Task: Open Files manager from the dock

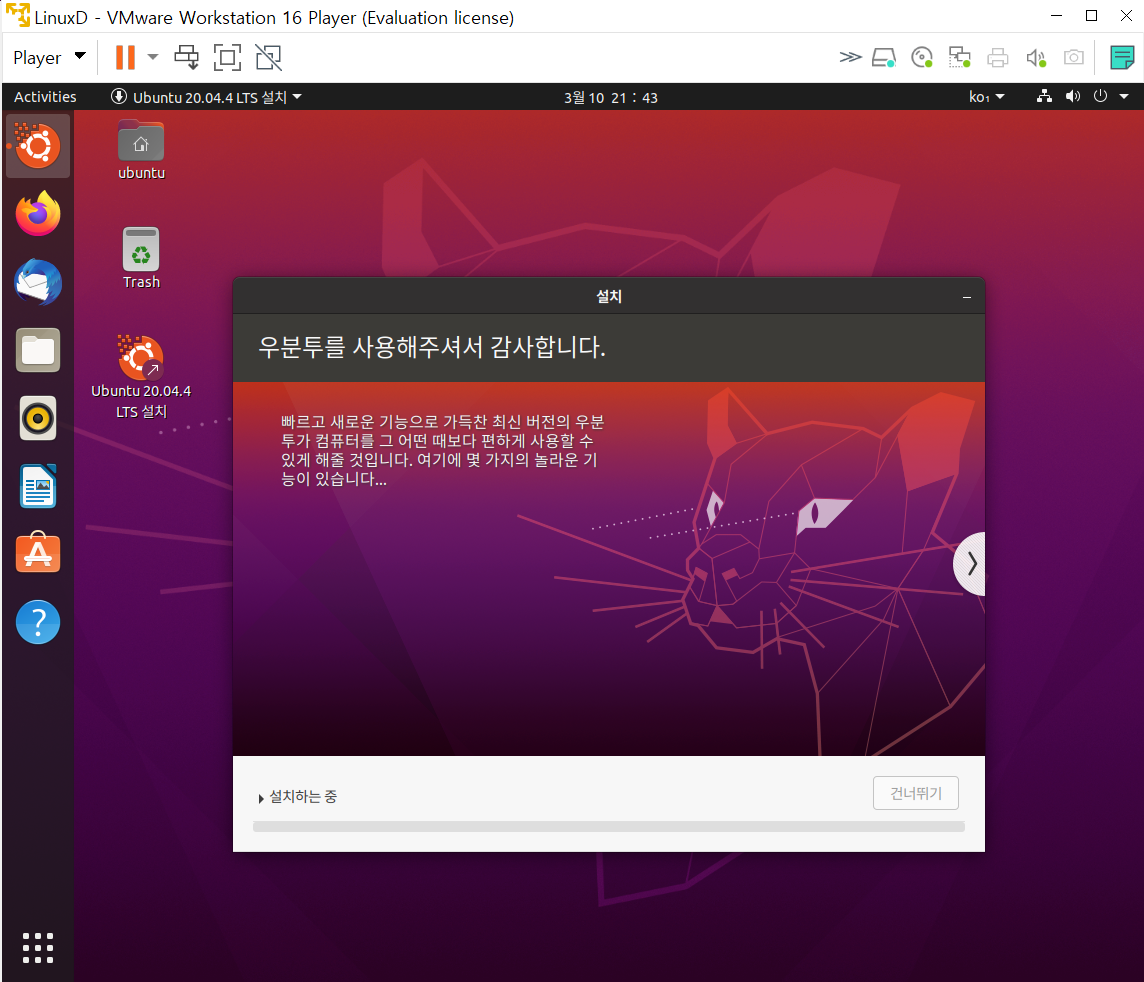Action: pos(38,350)
